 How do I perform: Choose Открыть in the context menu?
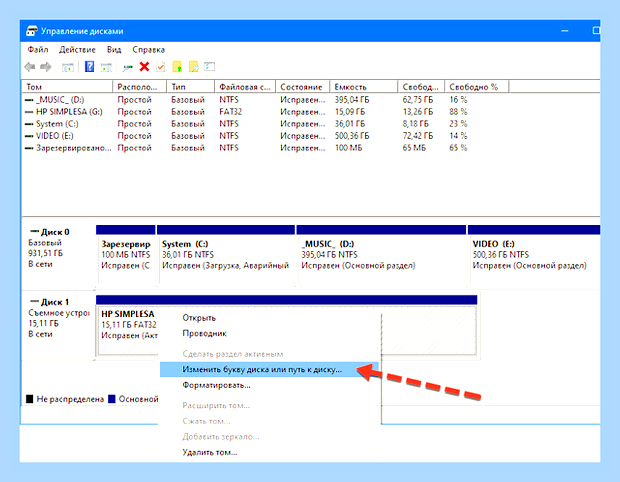pos(270,318)
